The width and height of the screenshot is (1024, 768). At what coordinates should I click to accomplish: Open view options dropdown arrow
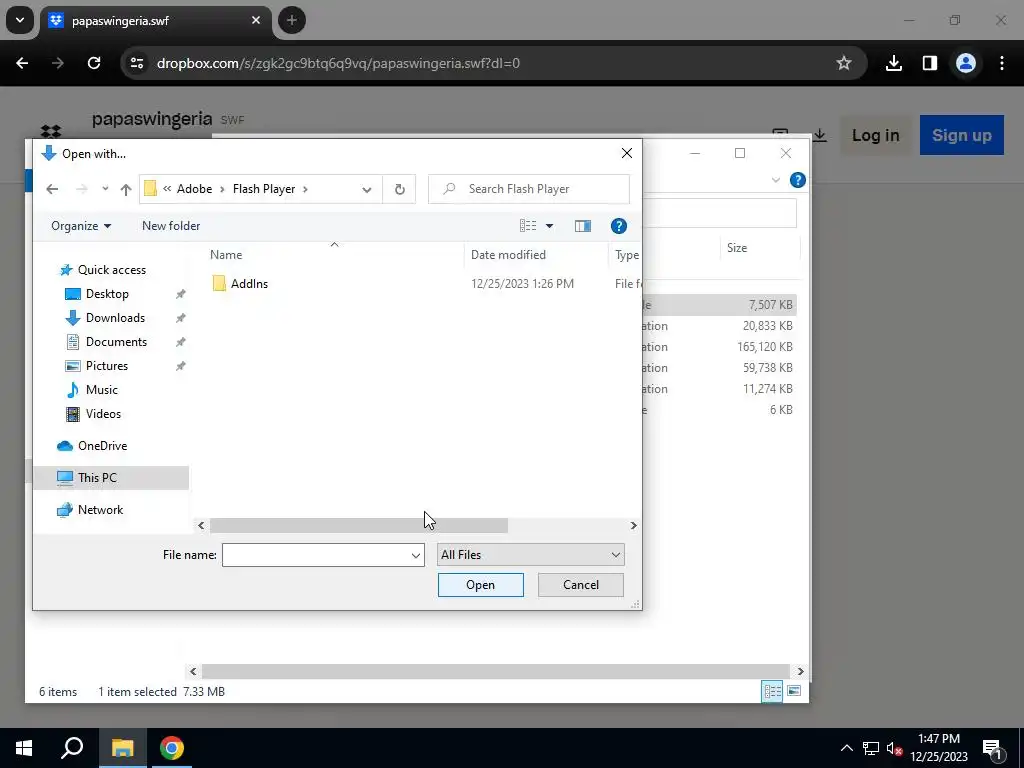549,226
